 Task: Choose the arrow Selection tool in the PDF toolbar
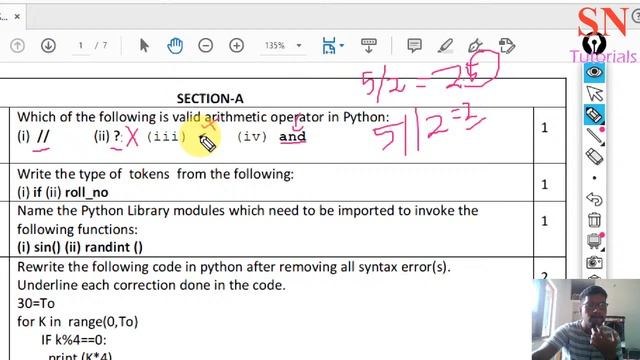coord(144,45)
